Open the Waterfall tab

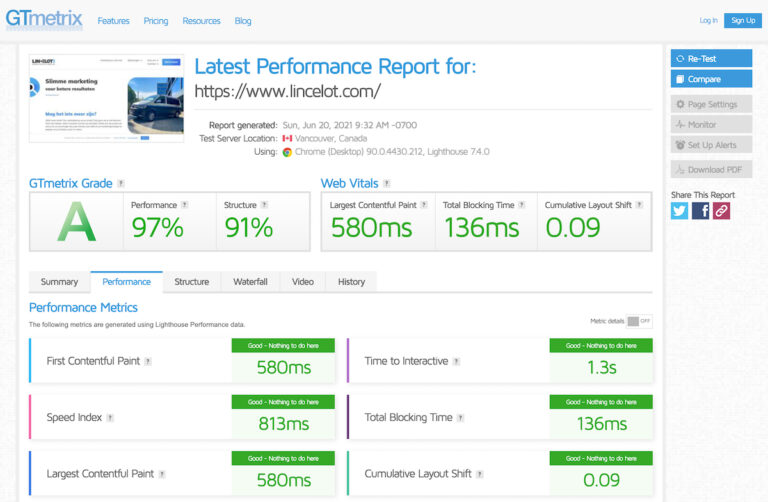pyautogui.click(x=250, y=282)
